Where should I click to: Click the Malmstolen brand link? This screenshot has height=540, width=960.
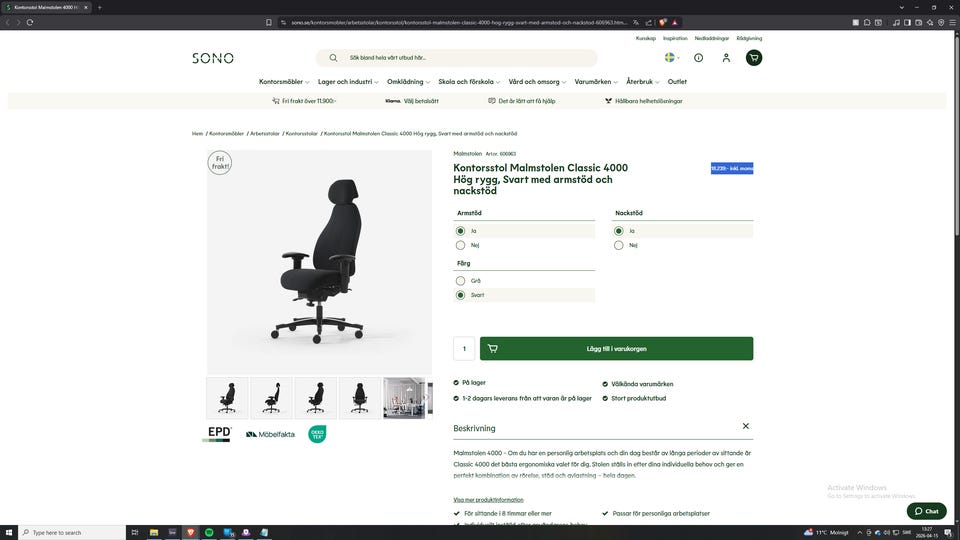point(467,154)
